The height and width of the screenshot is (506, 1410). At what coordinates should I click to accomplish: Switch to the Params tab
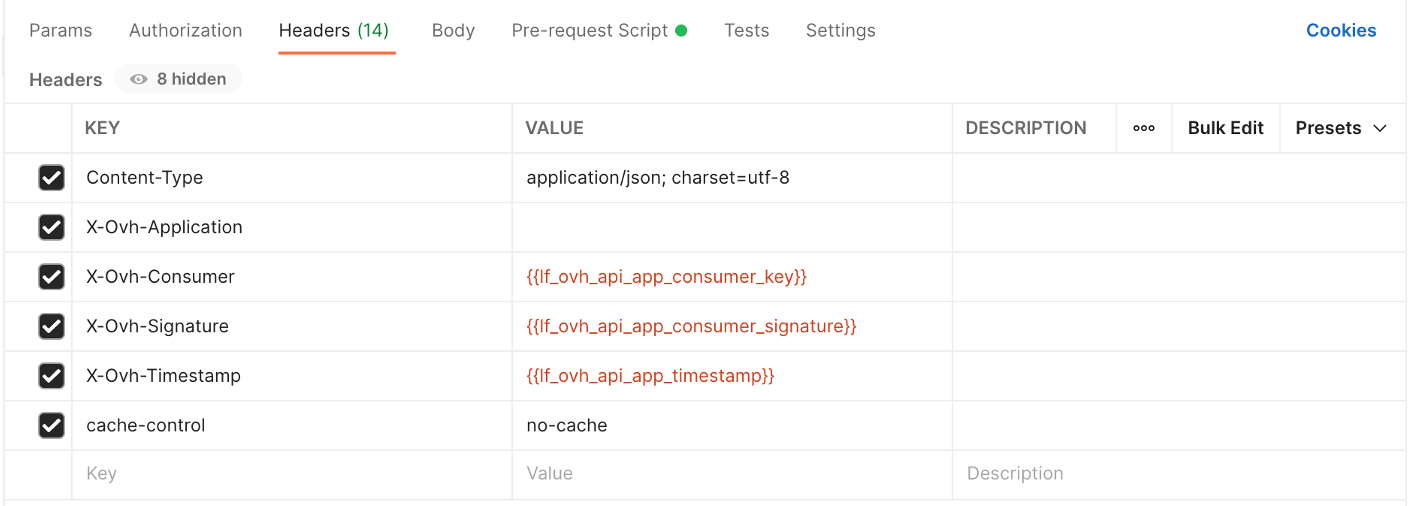point(61,30)
